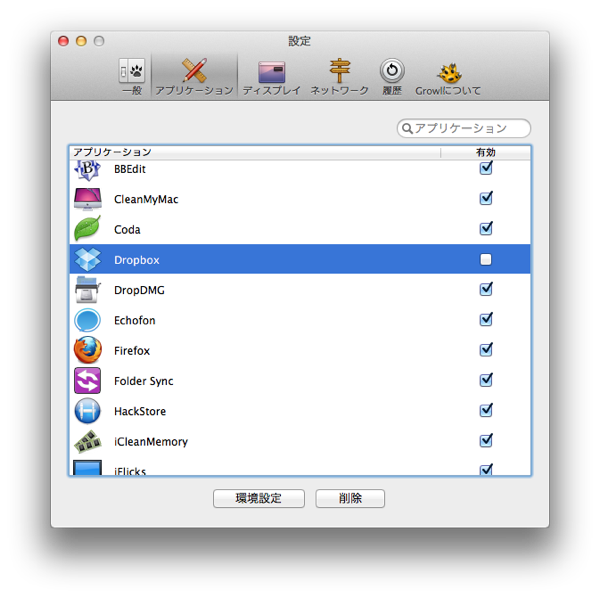Click the 削除 delete button
This screenshot has width=600, height=598.
click(350, 498)
